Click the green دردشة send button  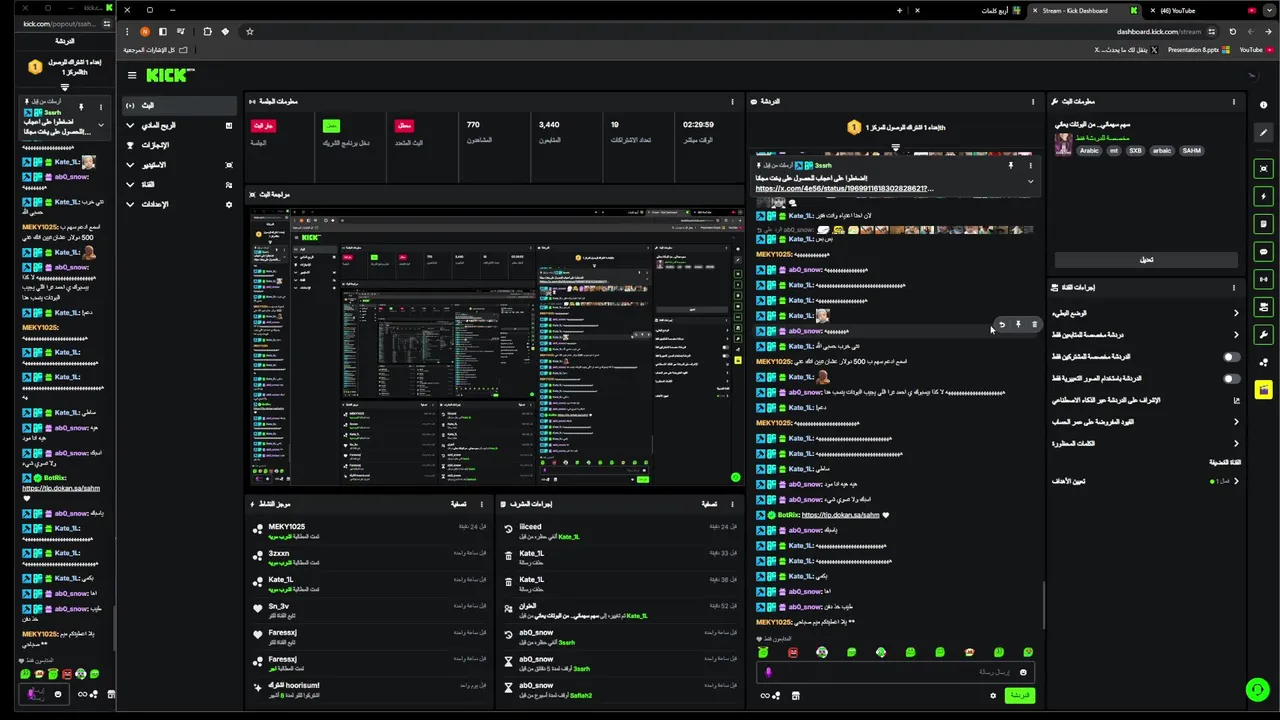(1019, 695)
